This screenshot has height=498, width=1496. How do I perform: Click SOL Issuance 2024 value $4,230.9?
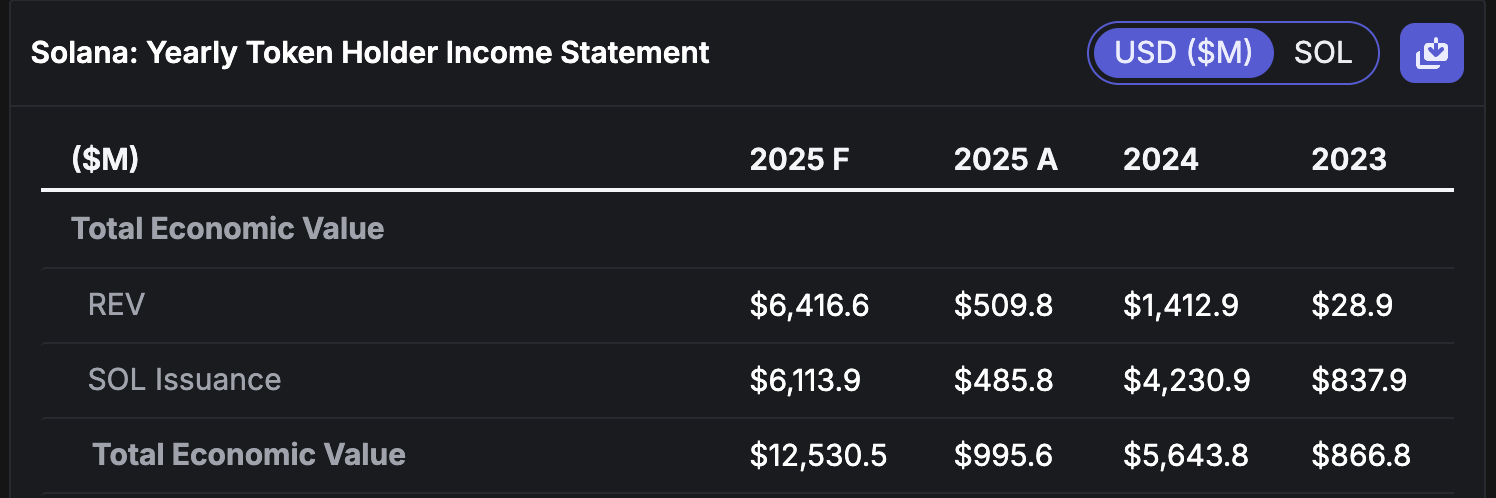pyautogui.click(x=1186, y=381)
